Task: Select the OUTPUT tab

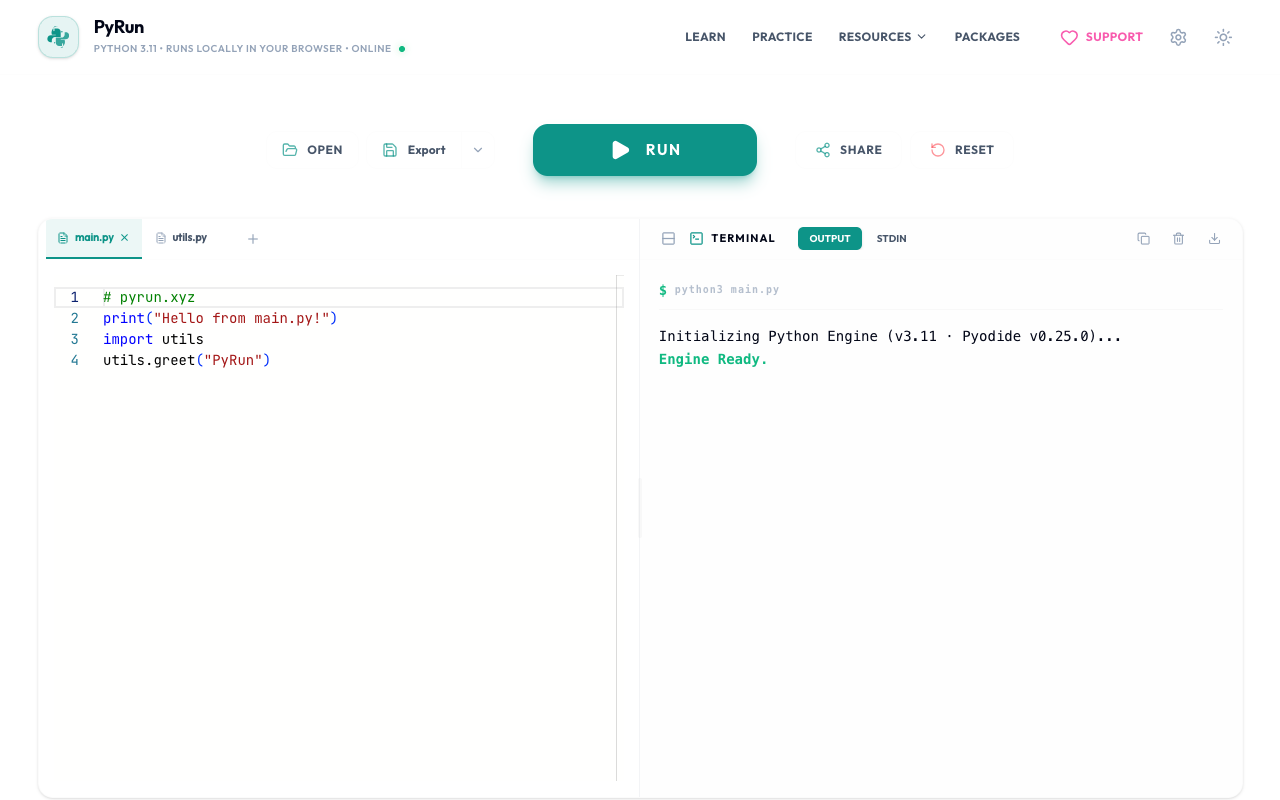Action: click(x=830, y=238)
